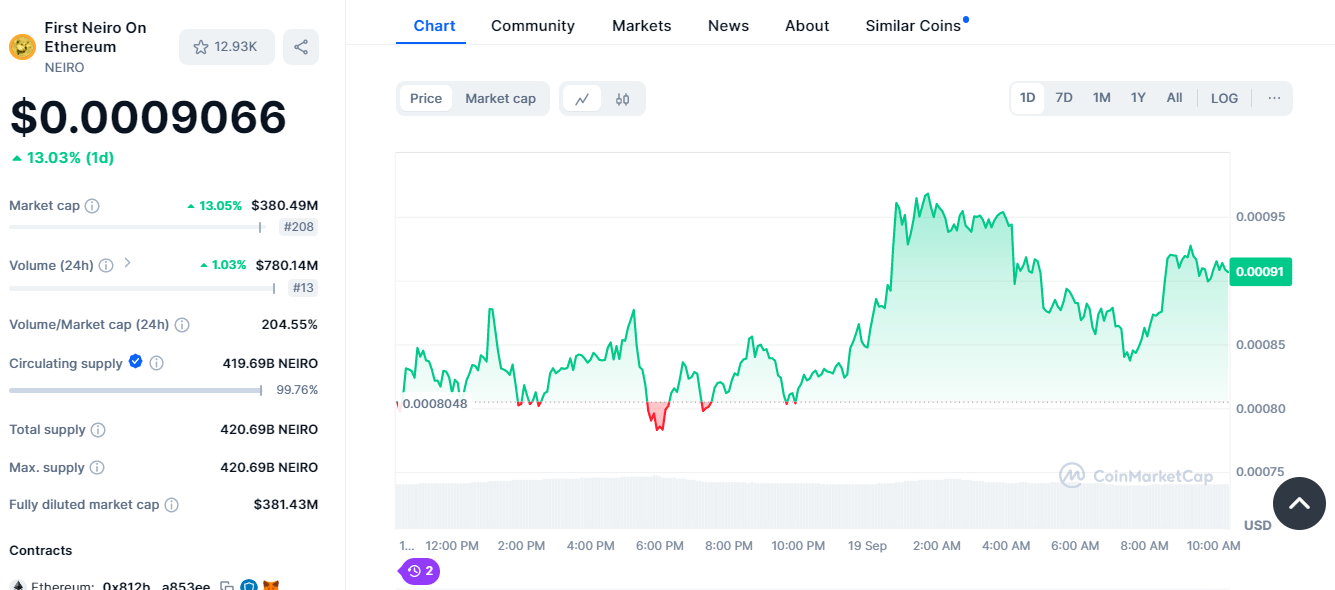1335x590 pixels.
Task: Switch to the candlestick chart icon
Action: (x=623, y=99)
